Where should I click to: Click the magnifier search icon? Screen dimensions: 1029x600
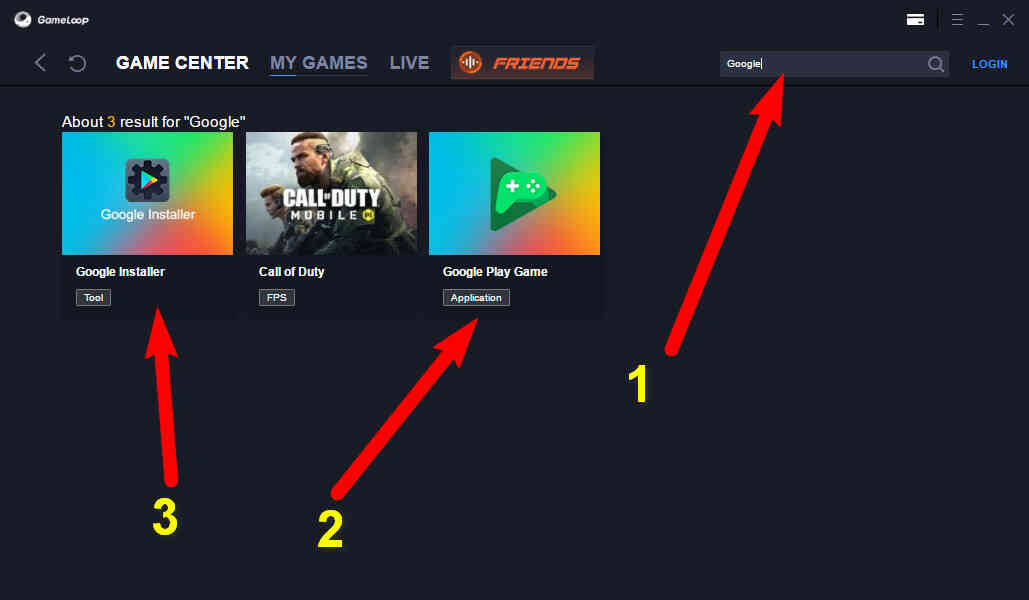point(936,64)
